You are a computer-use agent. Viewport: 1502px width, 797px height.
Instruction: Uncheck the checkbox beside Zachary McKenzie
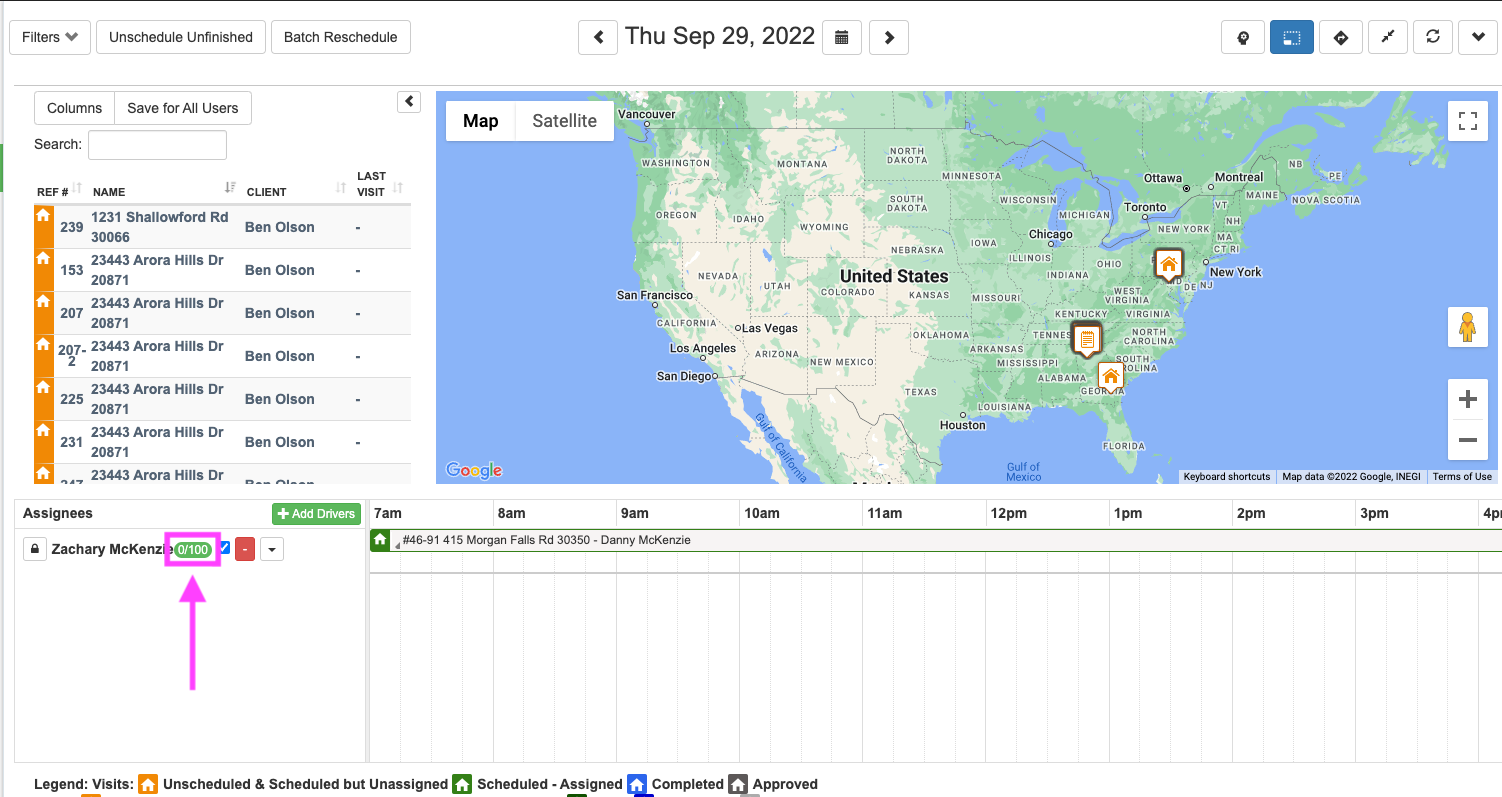click(225, 547)
